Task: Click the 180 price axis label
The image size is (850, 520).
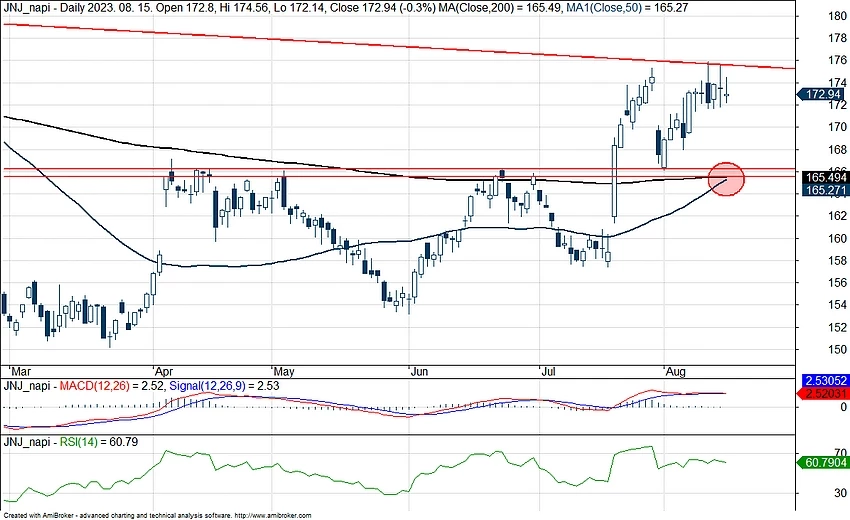Action: click(x=838, y=16)
